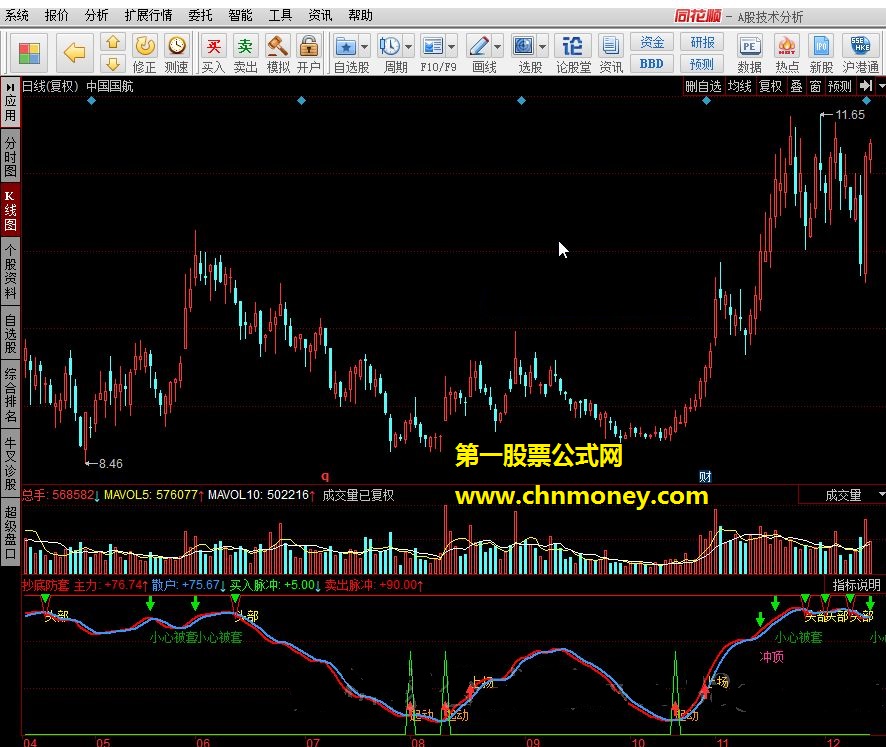Open the chart header options dropdown arrow

pos(881,86)
